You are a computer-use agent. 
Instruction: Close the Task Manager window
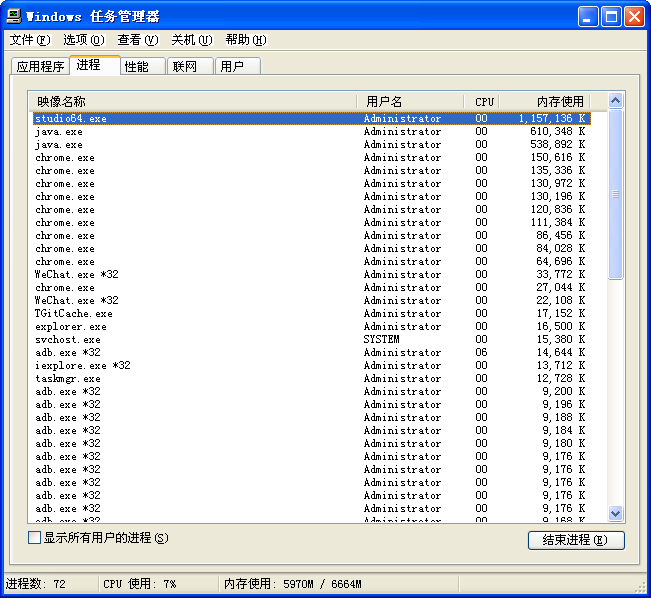click(x=634, y=17)
